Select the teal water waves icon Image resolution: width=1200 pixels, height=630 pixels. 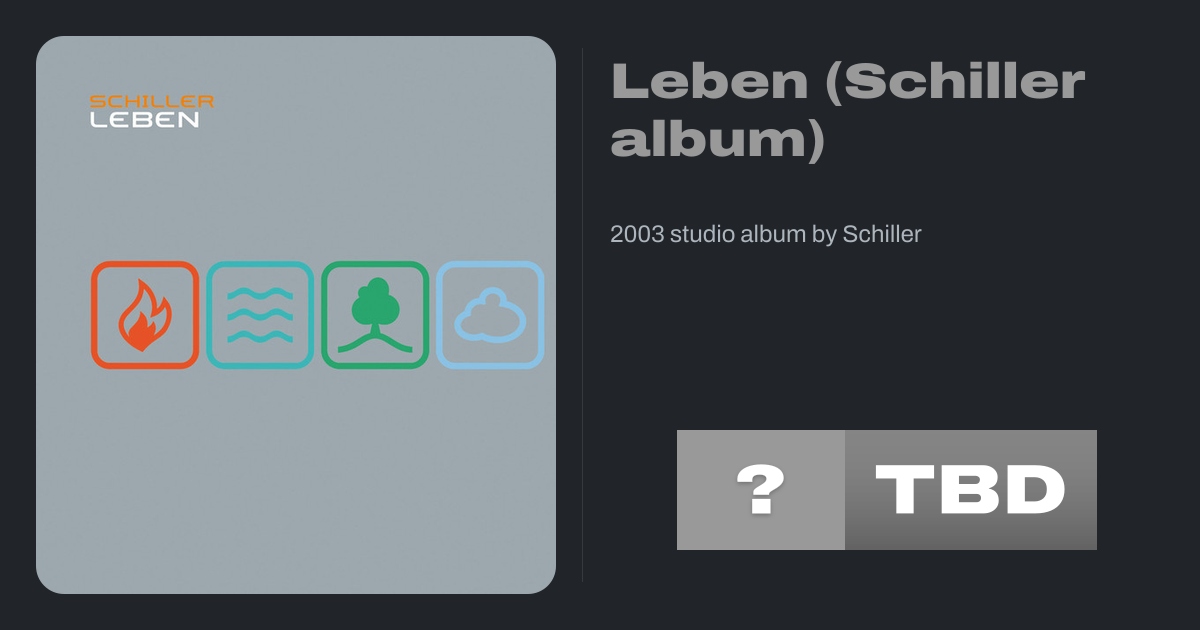coord(260,315)
